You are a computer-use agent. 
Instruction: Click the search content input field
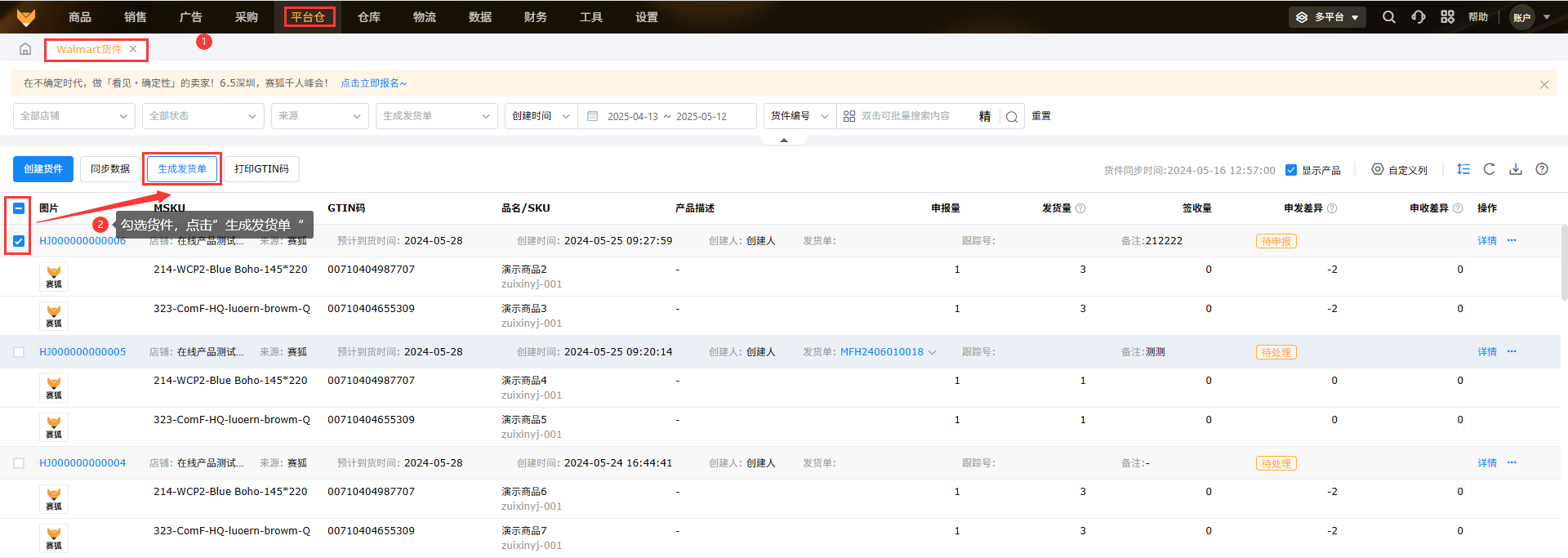[915, 116]
